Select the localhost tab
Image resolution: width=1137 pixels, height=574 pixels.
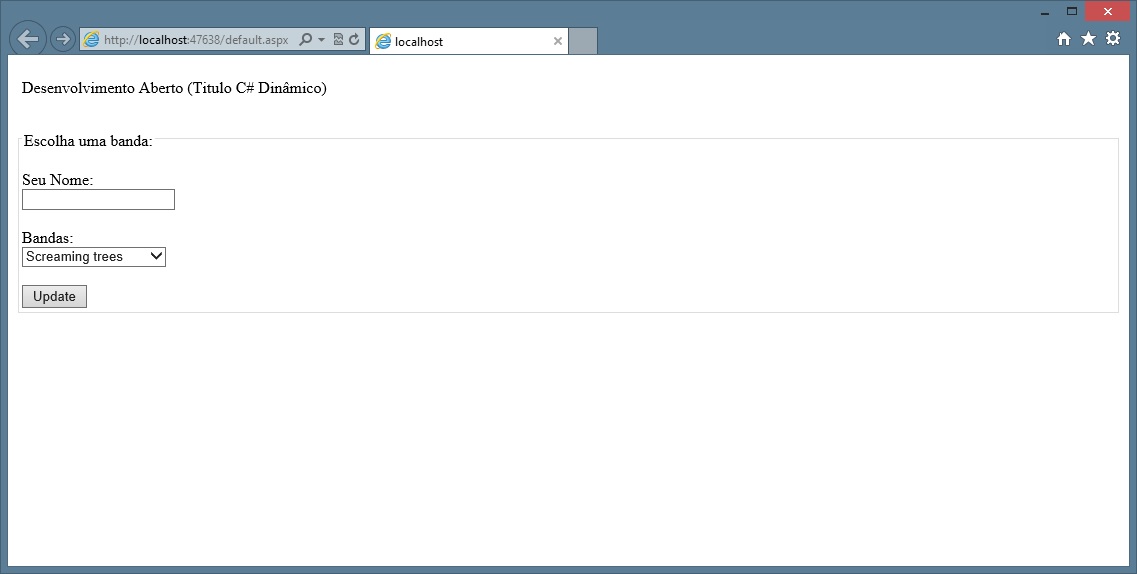[x=460, y=41]
